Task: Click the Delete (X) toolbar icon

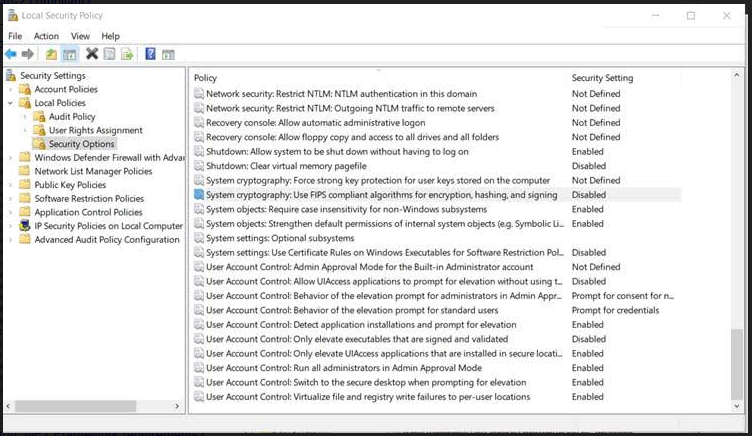Action: pos(92,54)
